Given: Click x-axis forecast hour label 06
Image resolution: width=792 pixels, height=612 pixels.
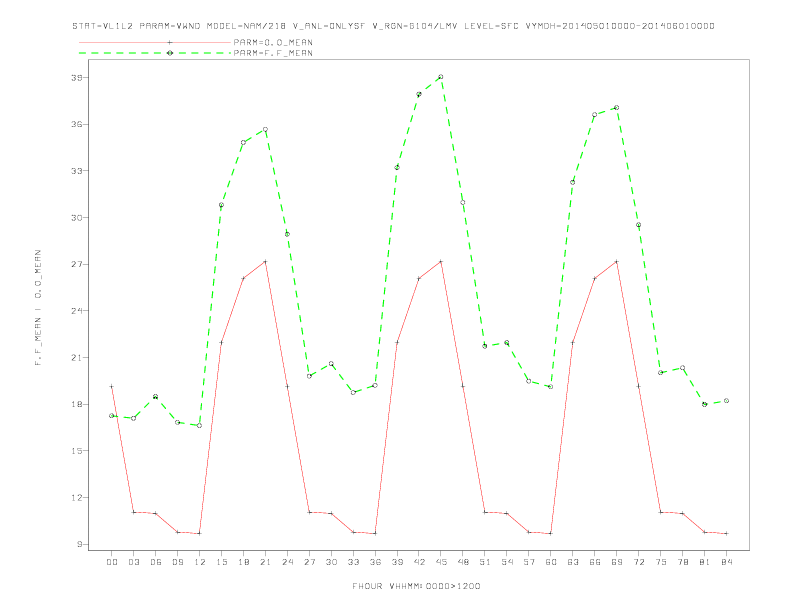Looking at the screenshot, I should [156, 562].
